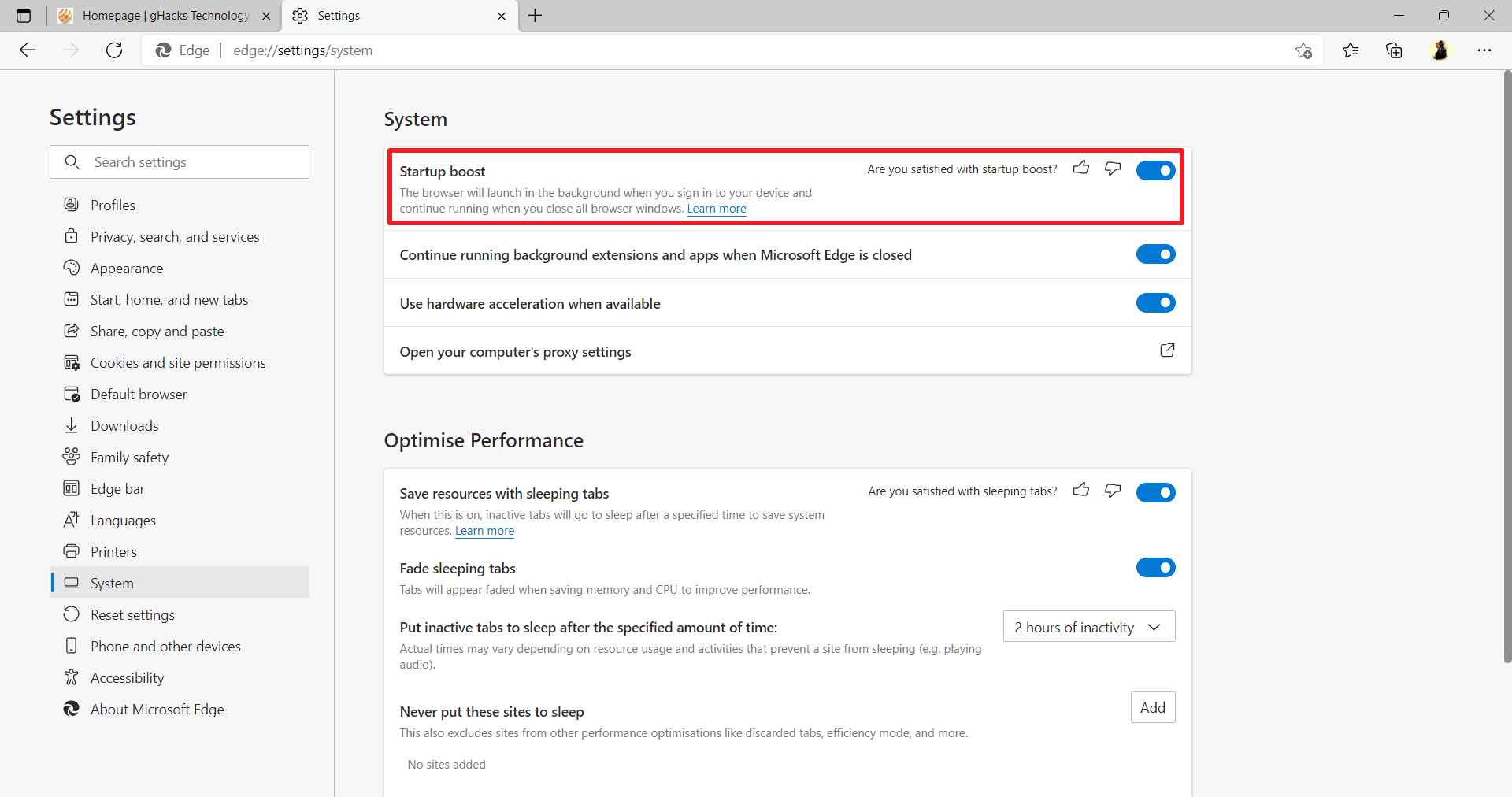
Task: Disable Fade sleeping tabs
Action: tap(1155, 567)
